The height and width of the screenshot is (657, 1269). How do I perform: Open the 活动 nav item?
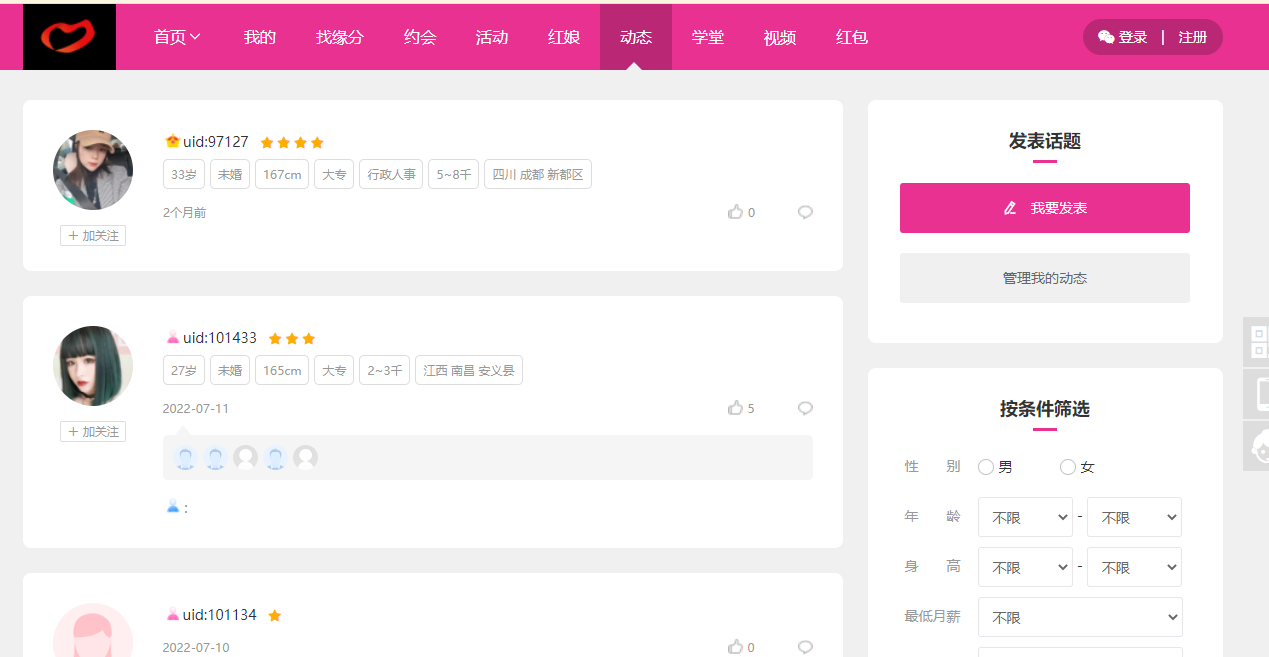tap(492, 37)
